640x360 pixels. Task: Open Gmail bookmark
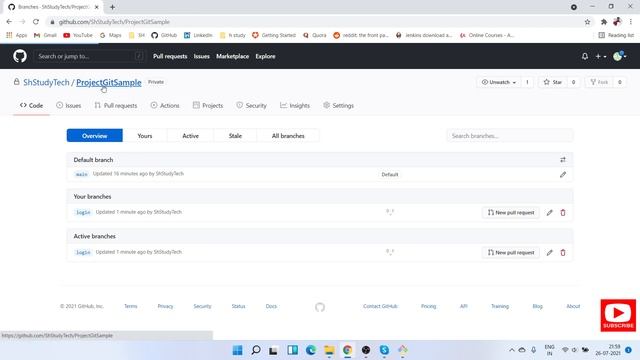click(x=45, y=35)
